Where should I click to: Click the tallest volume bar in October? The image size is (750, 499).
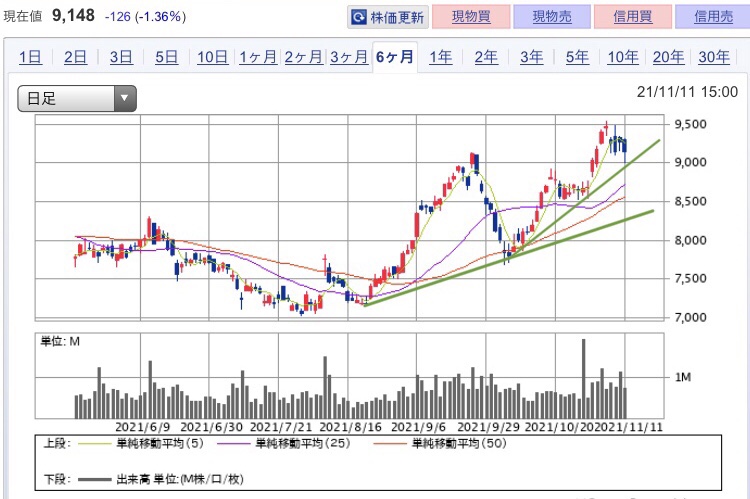[584, 379]
